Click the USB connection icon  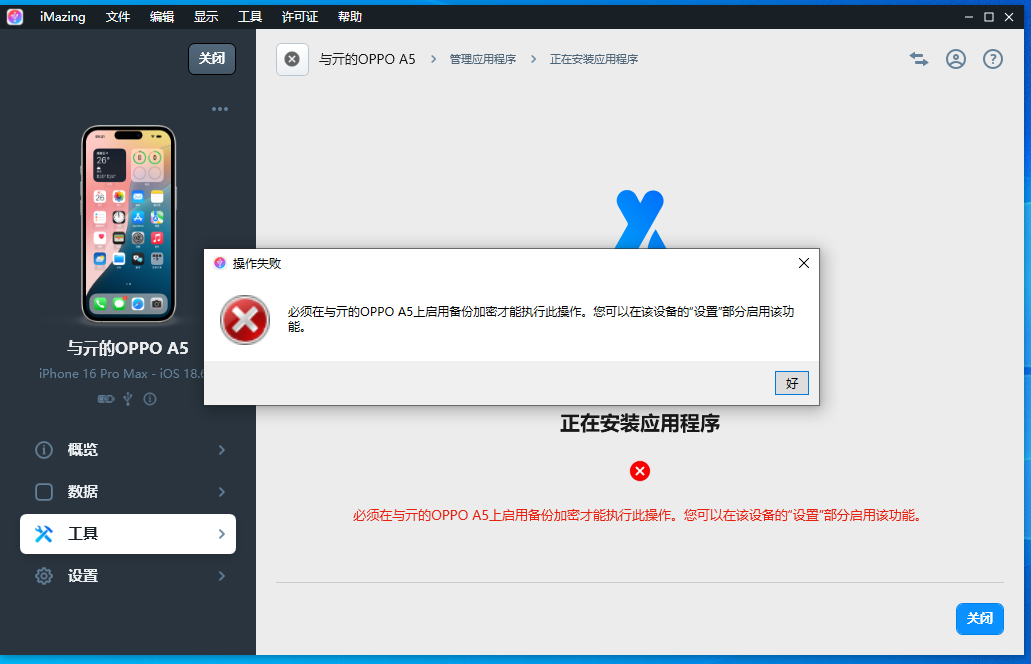(x=128, y=399)
